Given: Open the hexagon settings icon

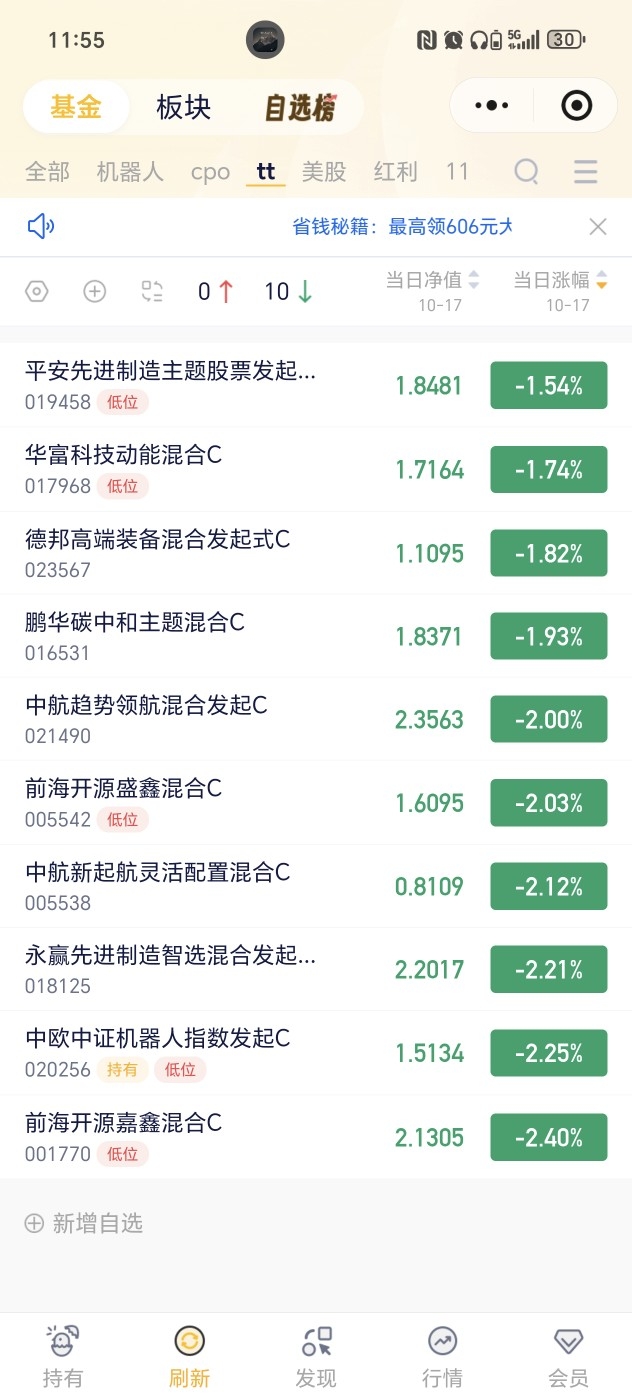Looking at the screenshot, I should point(36,291).
